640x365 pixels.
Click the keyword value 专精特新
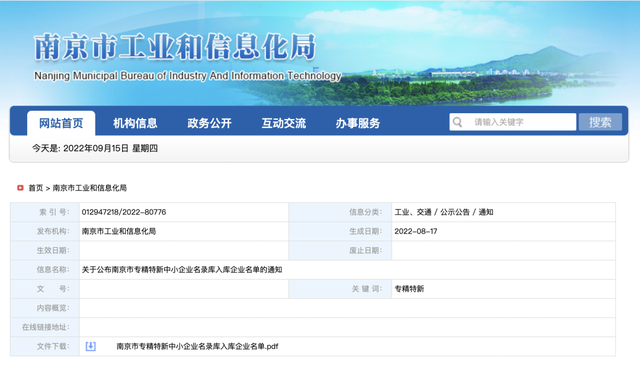(409, 289)
